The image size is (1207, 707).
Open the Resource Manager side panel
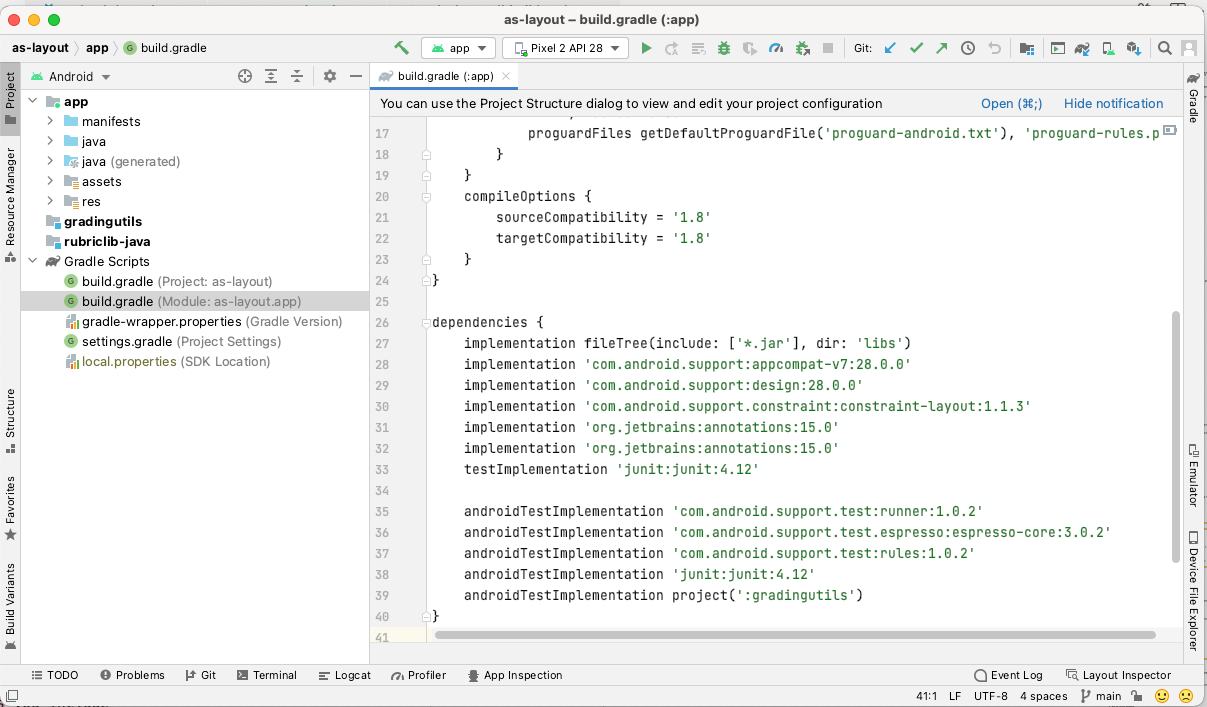tap(10, 205)
